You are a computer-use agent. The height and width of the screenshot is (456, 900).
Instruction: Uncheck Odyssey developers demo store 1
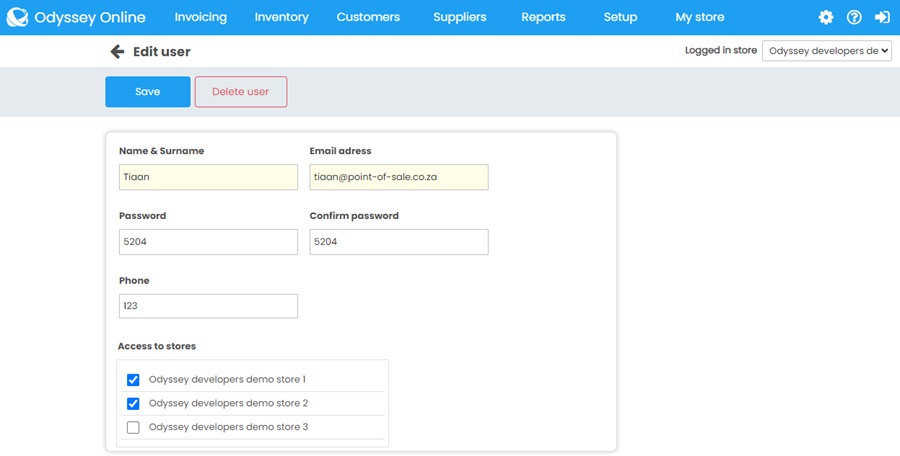[133, 380]
